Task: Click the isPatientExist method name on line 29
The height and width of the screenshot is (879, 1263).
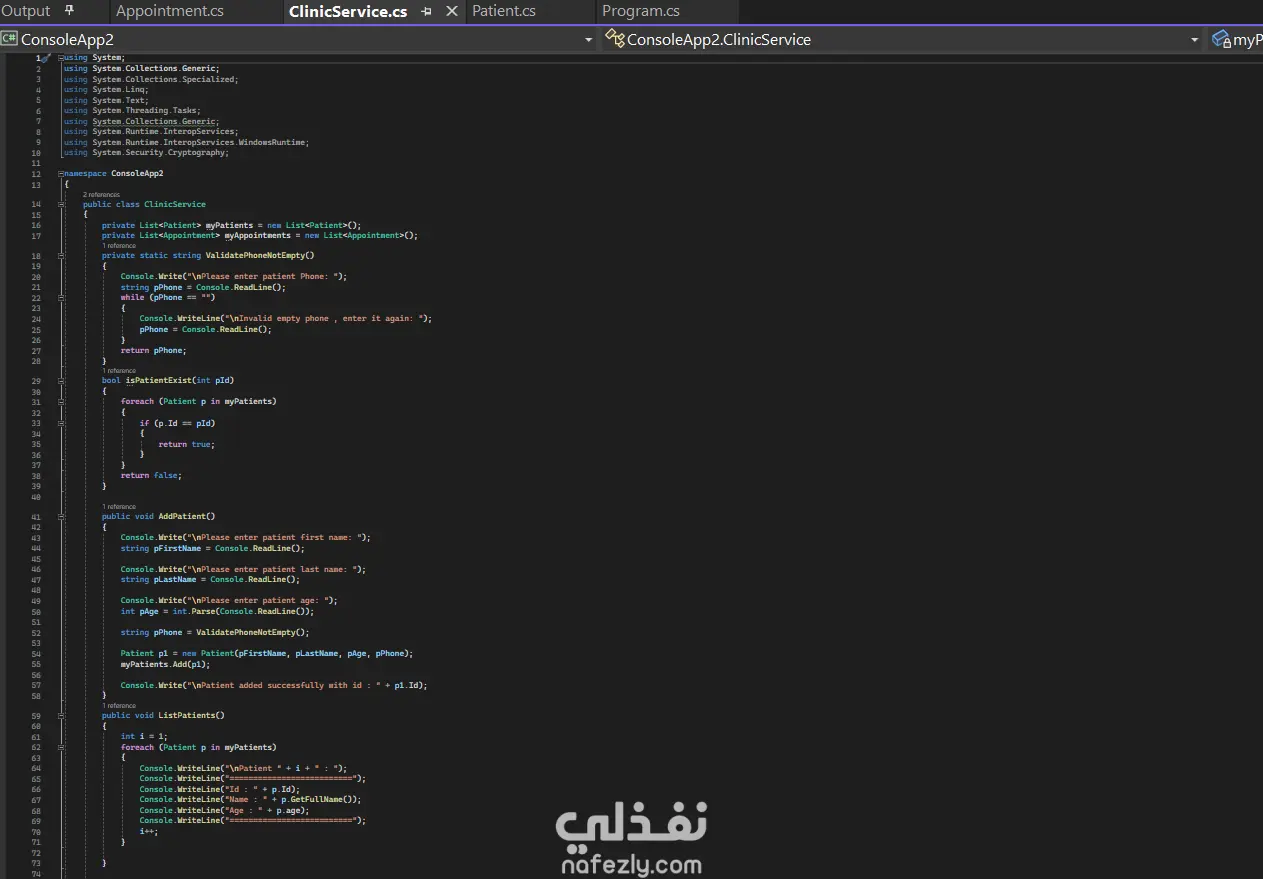Action: tap(158, 380)
